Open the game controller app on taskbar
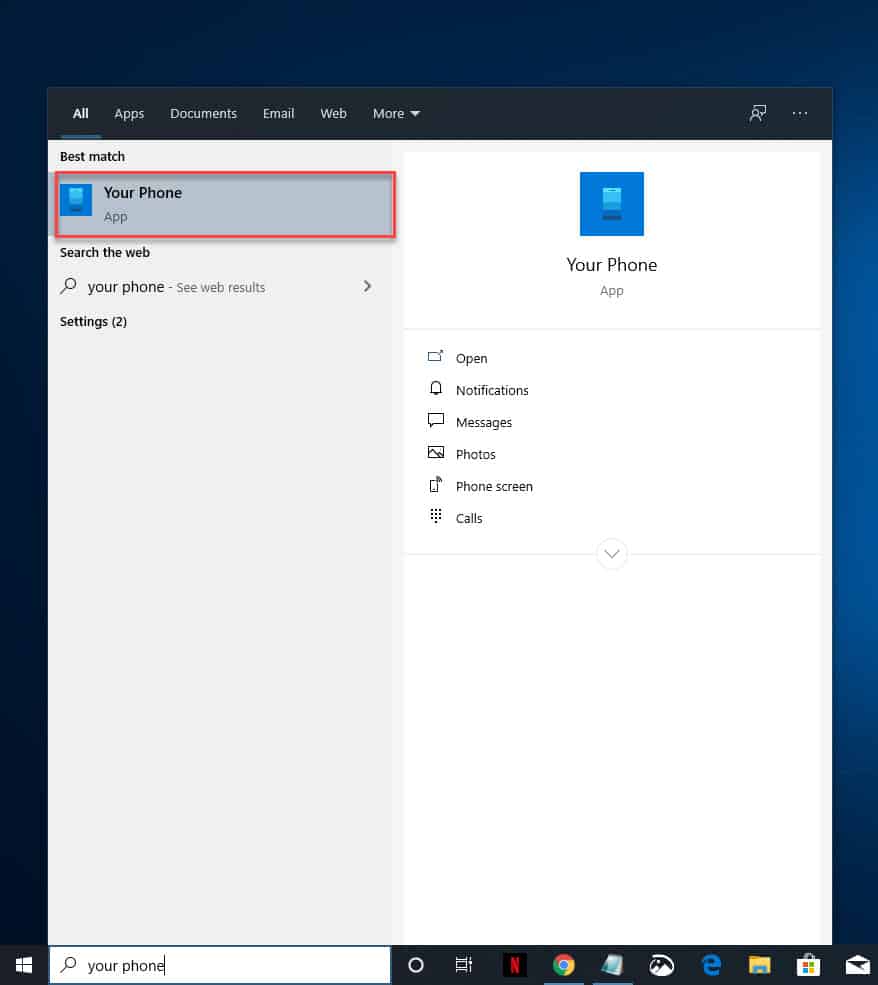The height and width of the screenshot is (985, 878). coord(661,965)
